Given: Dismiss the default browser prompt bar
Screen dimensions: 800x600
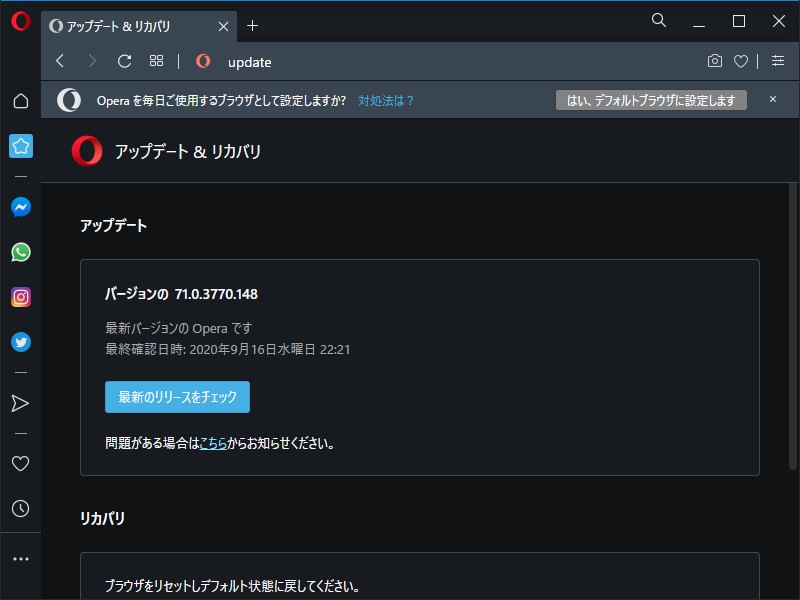Looking at the screenshot, I should (773, 99).
